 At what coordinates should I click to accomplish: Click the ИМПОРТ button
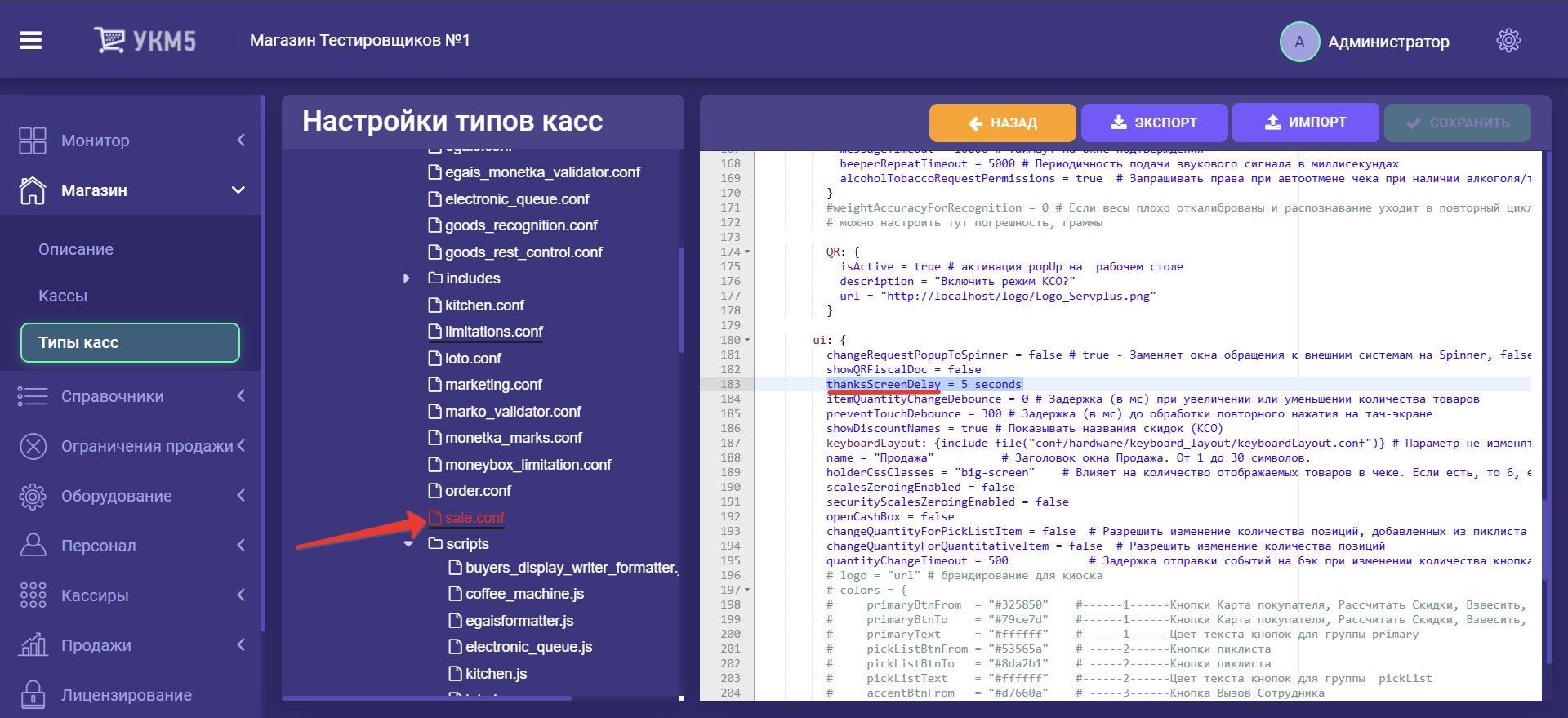(x=1305, y=123)
